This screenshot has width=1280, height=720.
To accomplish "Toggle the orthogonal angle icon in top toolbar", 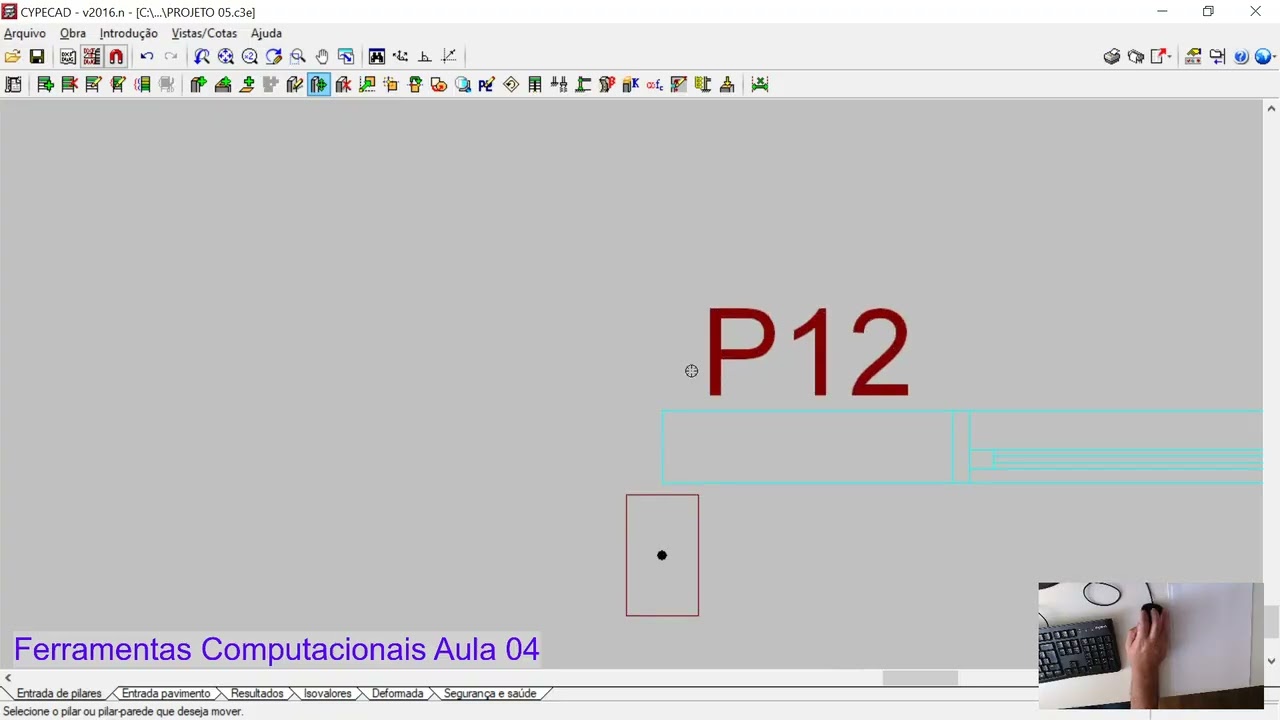I will (425, 57).
